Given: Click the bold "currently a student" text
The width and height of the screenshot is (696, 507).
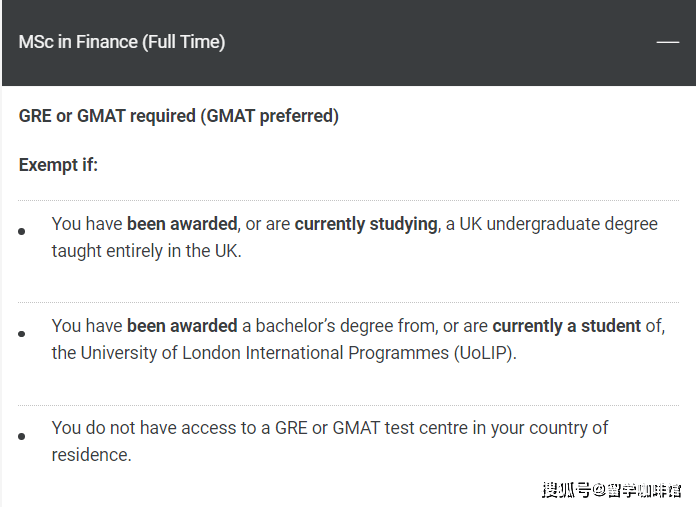Looking at the screenshot, I should (567, 326).
